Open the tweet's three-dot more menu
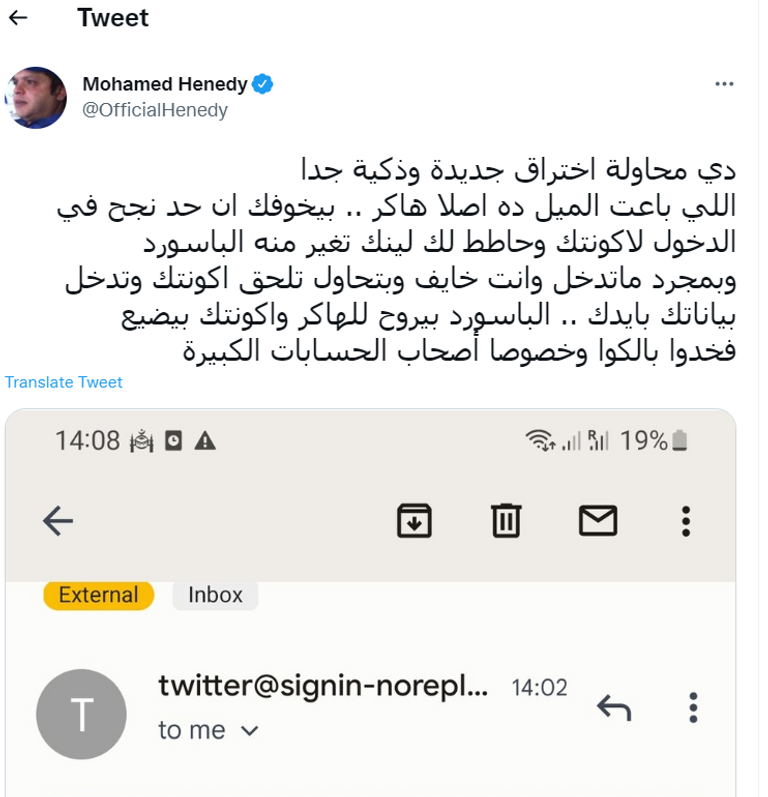This screenshot has width=768, height=797. [x=725, y=84]
